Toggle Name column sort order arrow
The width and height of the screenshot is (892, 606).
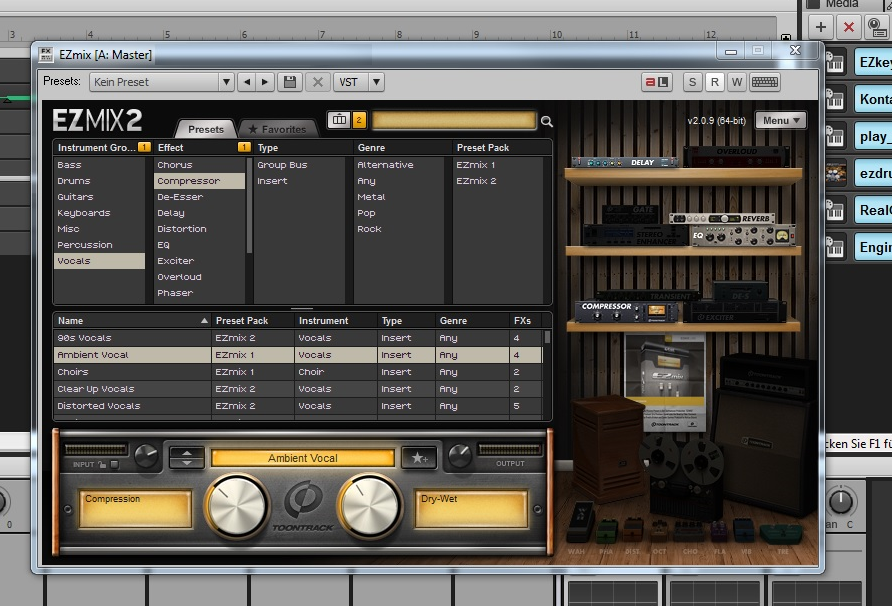coord(204,321)
